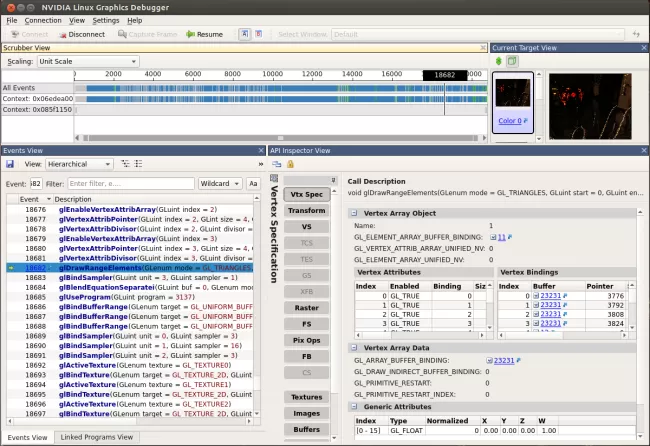
Task: Toggle the Aa case-sensitive button
Action: (x=253, y=184)
